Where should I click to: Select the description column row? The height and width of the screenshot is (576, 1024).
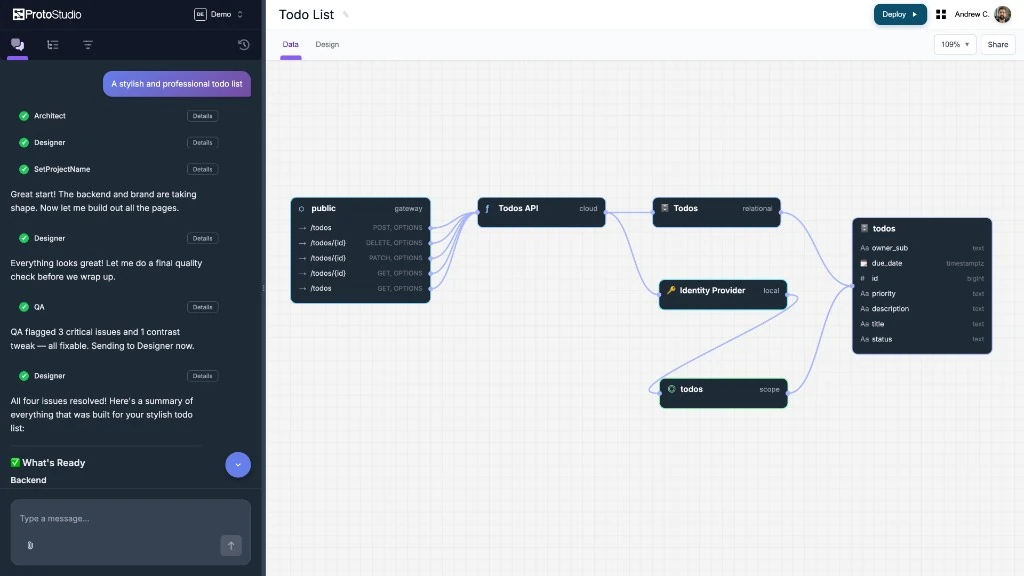[x=922, y=309]
